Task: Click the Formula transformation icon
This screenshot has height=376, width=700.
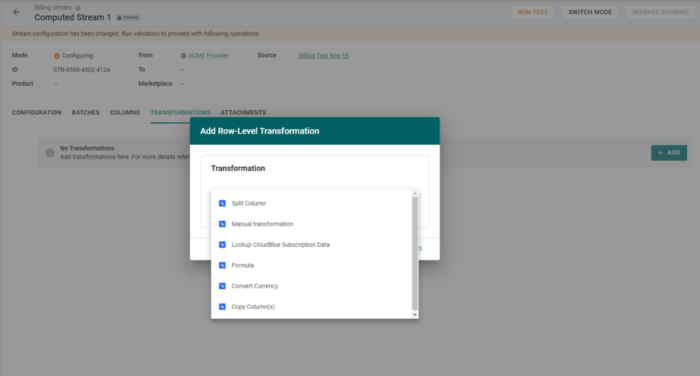Action: click(222, 265)
